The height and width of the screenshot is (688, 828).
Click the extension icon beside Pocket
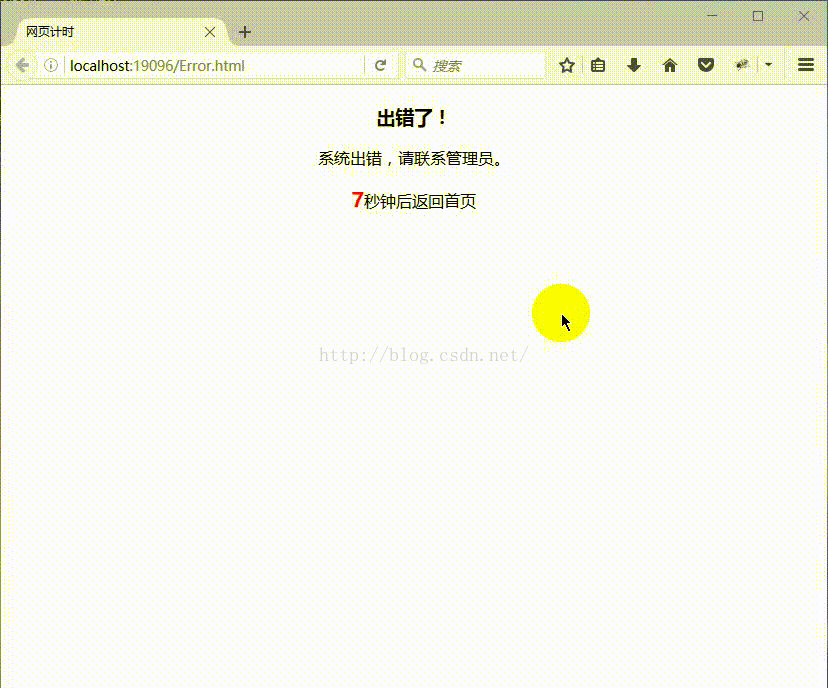click(x=742, y=65)
